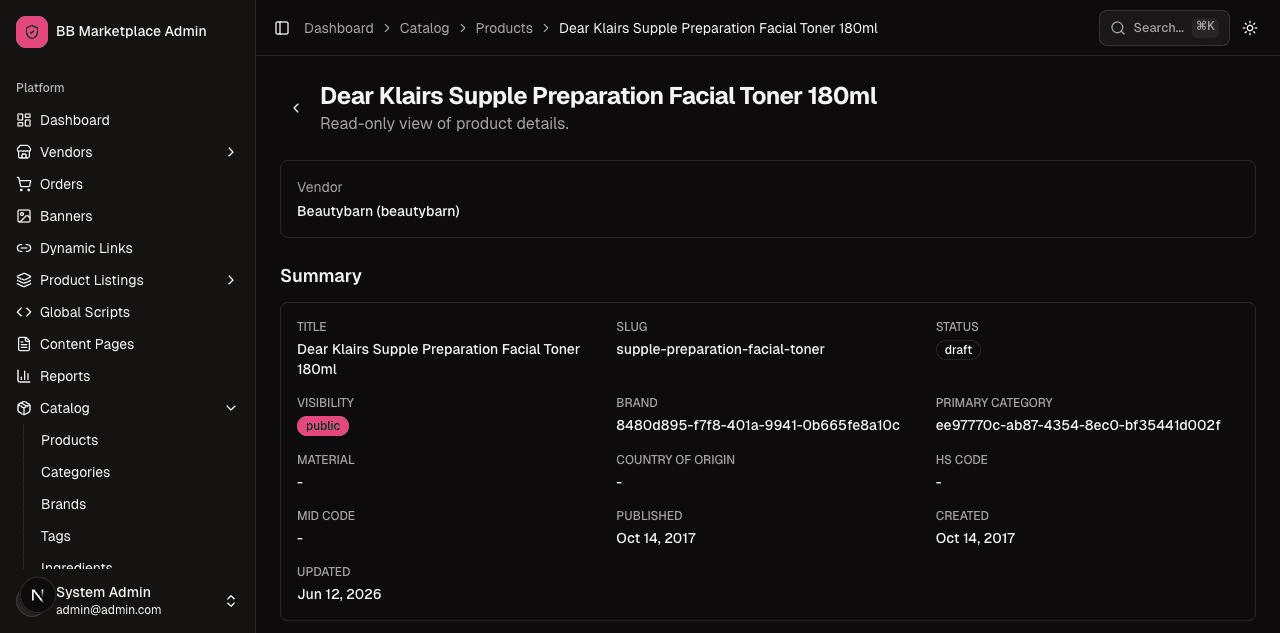This screenshot has width=1280, height=633.
Task: Click the admin@admin.com email text
Action: tap(108, 610)
